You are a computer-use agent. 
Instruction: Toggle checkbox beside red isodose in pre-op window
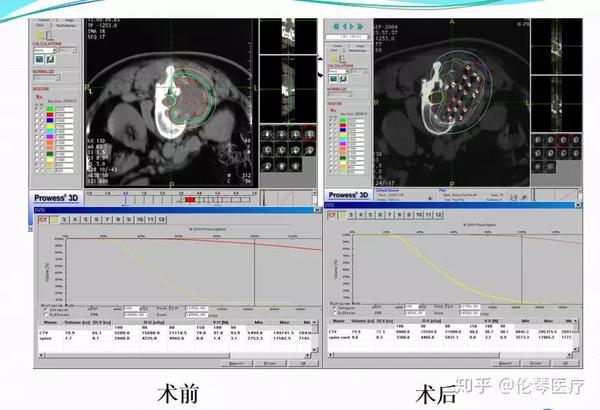pyautogui.click(x=37, y=114)
